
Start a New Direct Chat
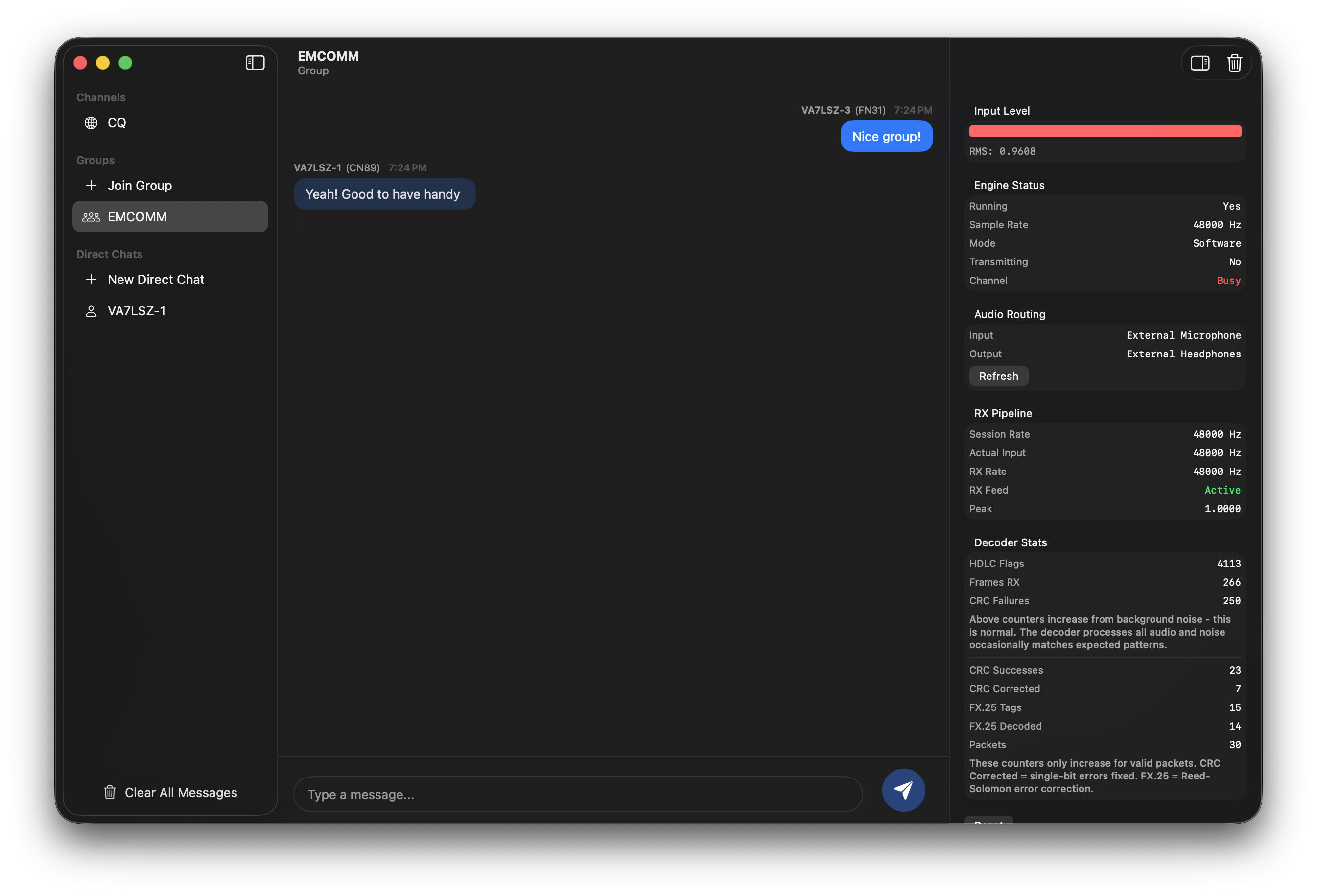click(156, 280)
